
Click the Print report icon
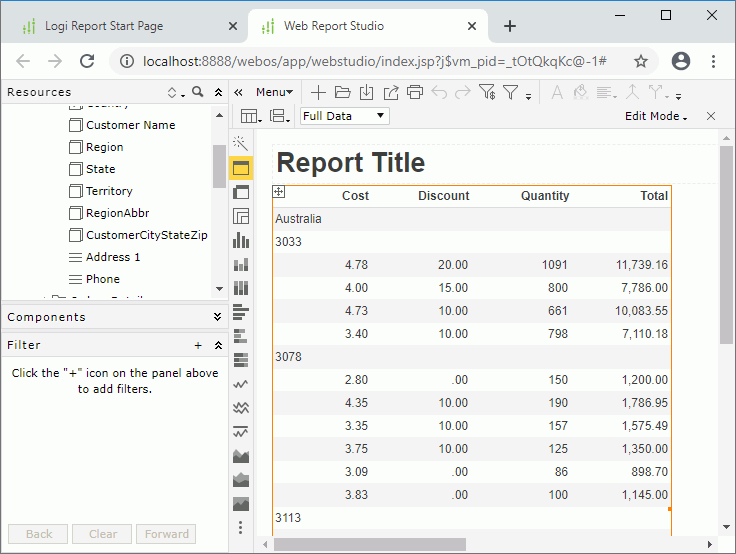[x=414, y=92]
